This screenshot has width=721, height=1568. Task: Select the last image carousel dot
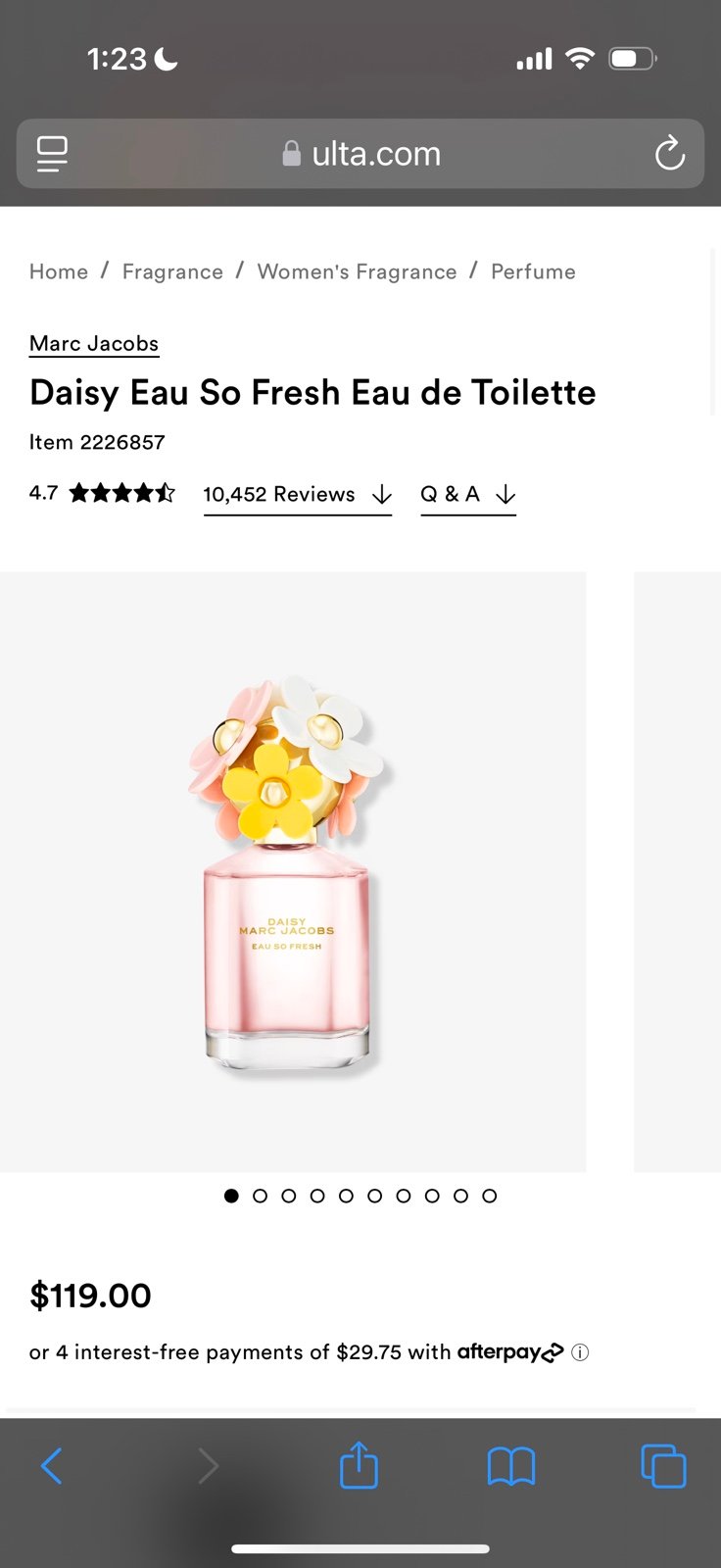[490, 1196]
